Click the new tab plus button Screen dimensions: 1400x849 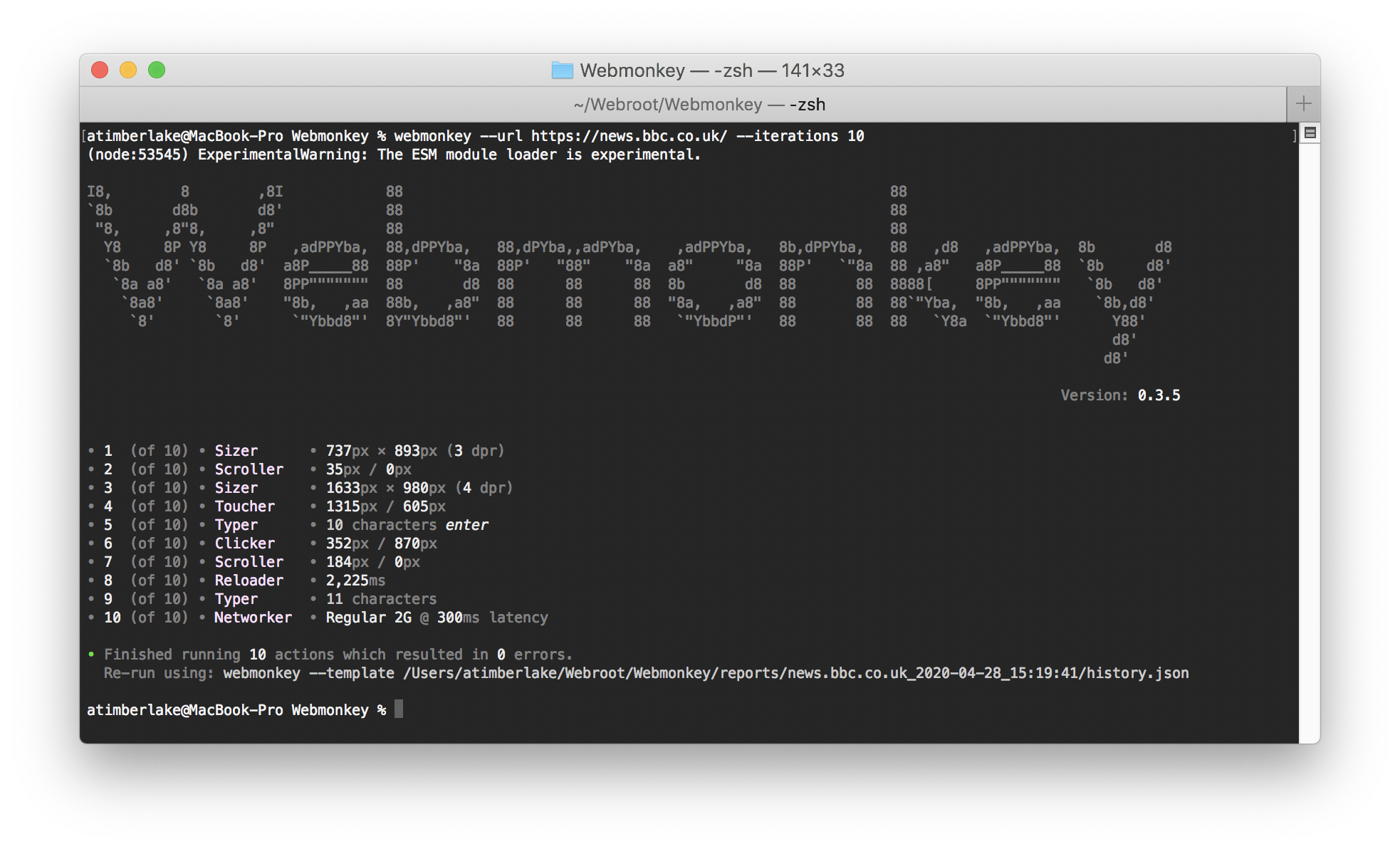pos(1303,104)
